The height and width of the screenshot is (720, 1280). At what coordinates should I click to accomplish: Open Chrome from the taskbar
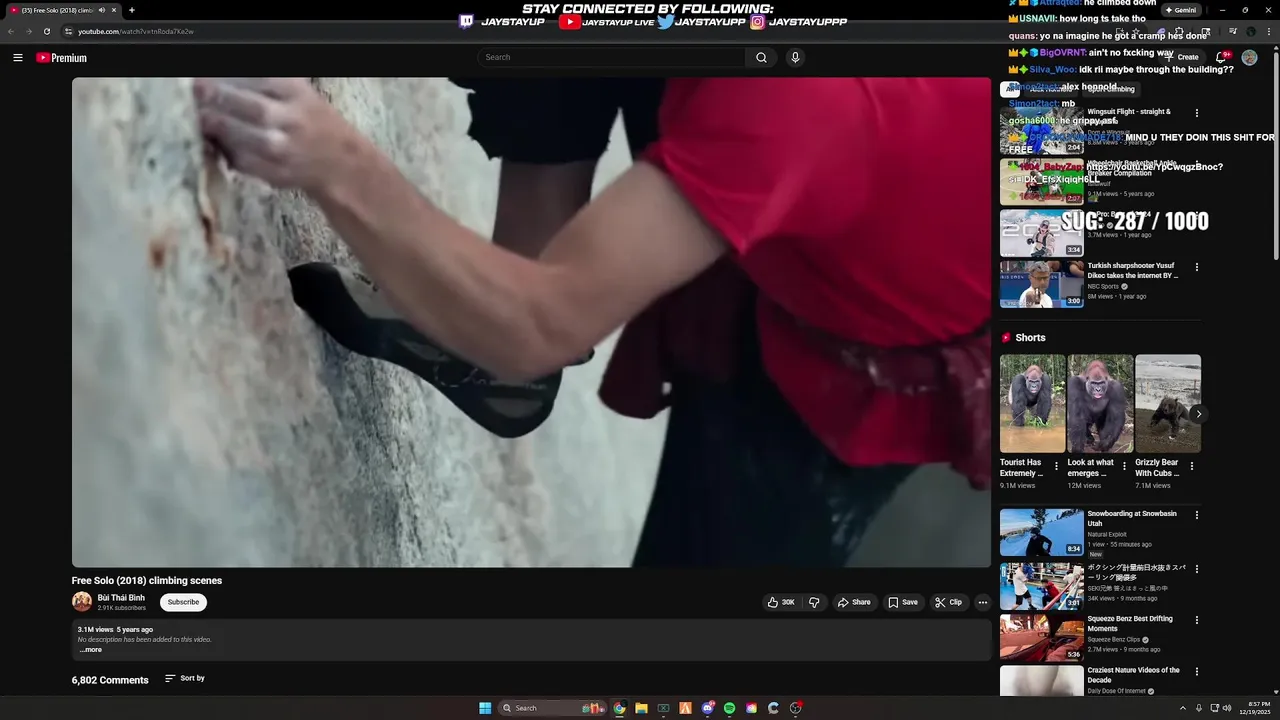tap(619, 708)
